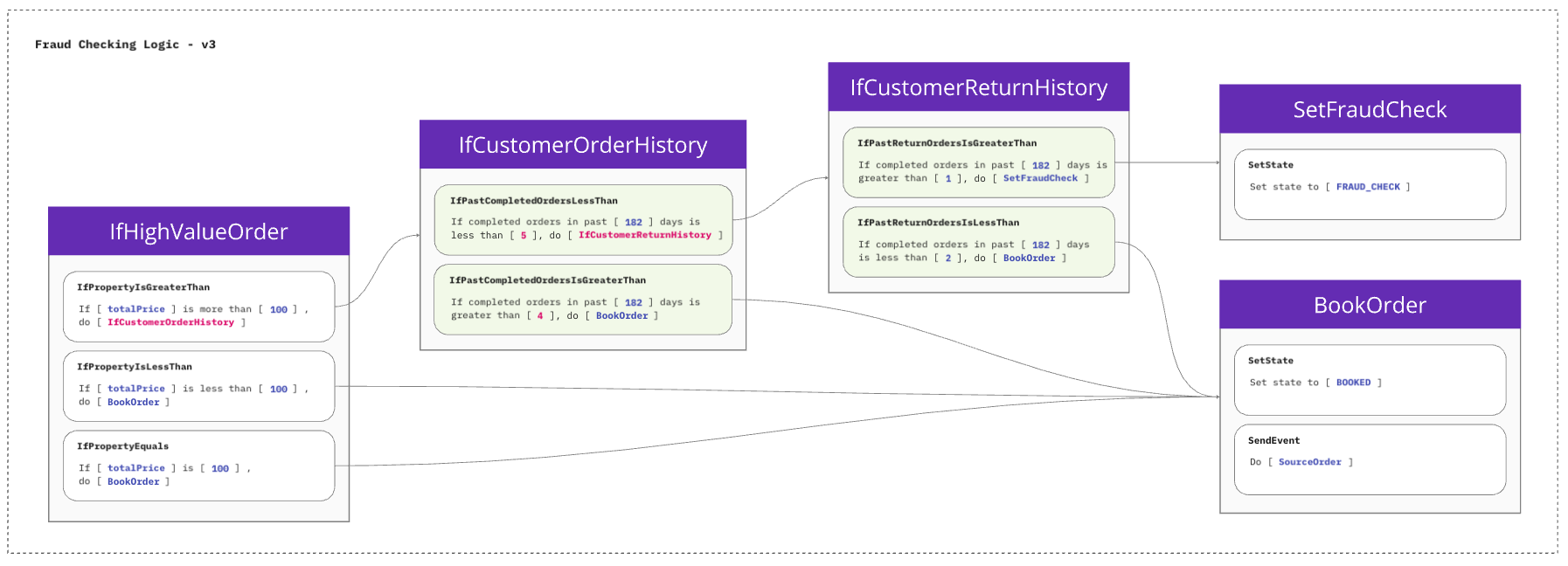Click BookOrder link in IfPastCompletedOrdersIsGreaterThan rule
Screen dimensions: 1568x566
tap(621, 316)
